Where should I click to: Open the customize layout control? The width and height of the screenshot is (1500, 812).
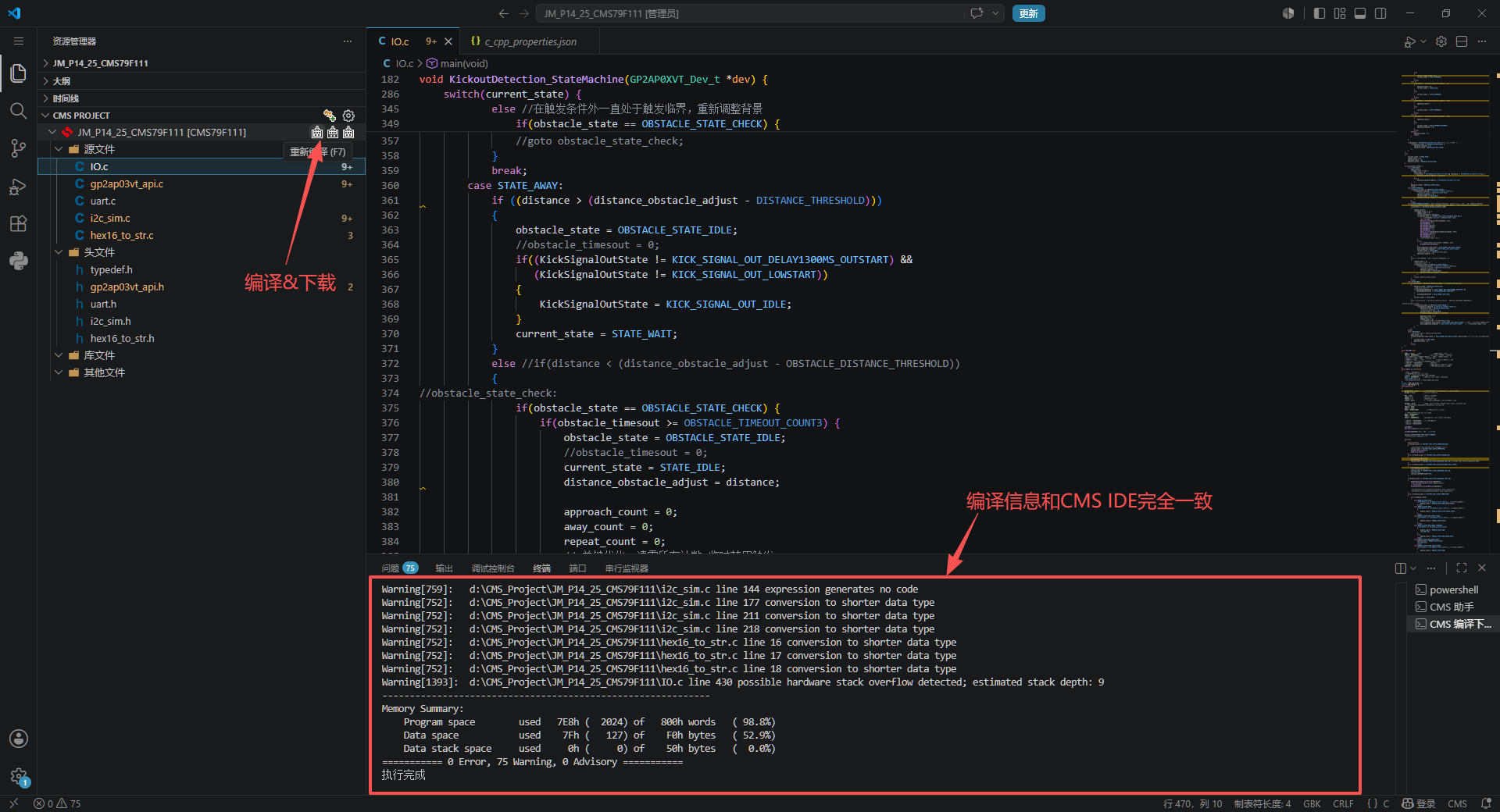click(1340, 13)
